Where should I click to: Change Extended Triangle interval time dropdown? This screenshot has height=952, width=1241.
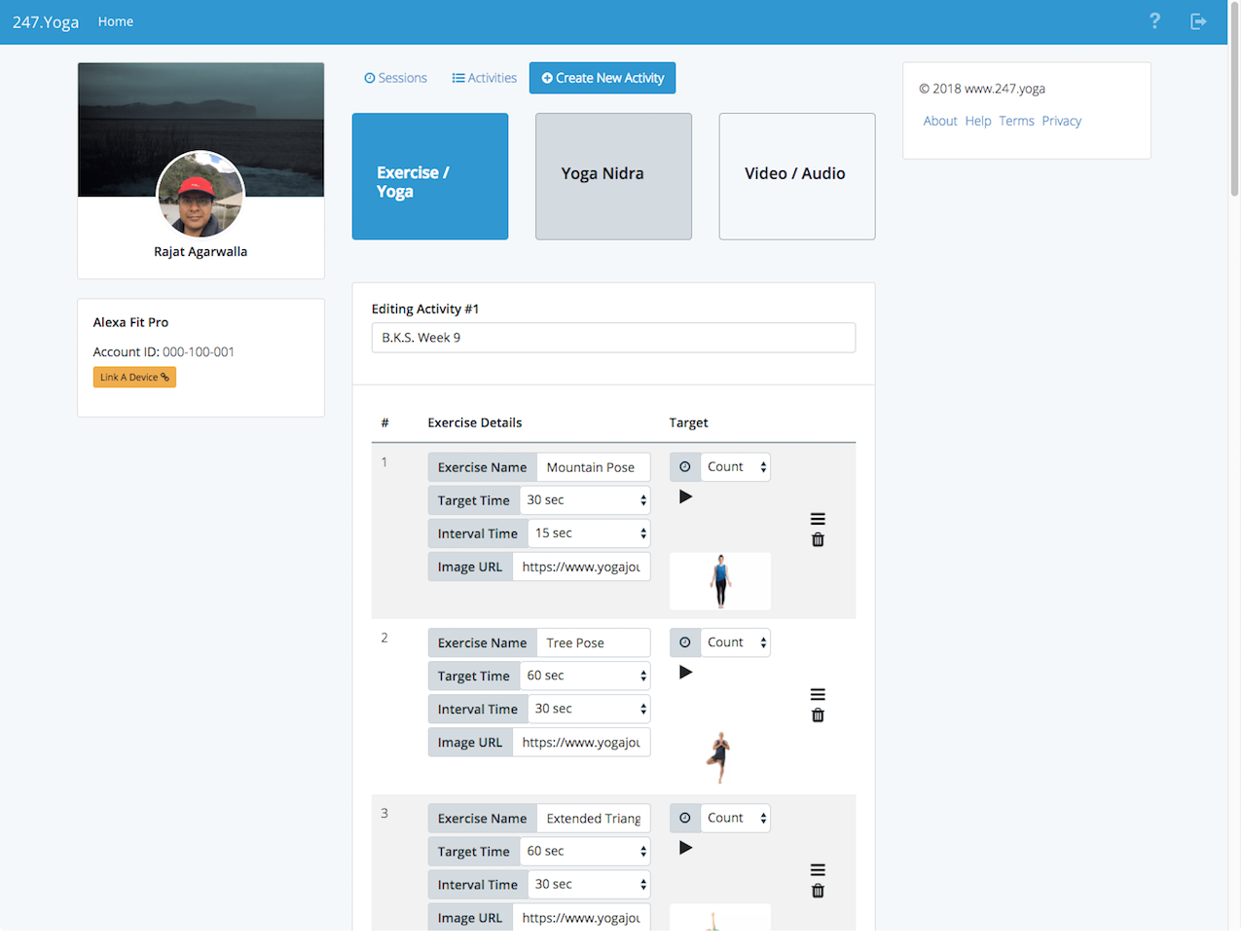click(x=589, y=884)
